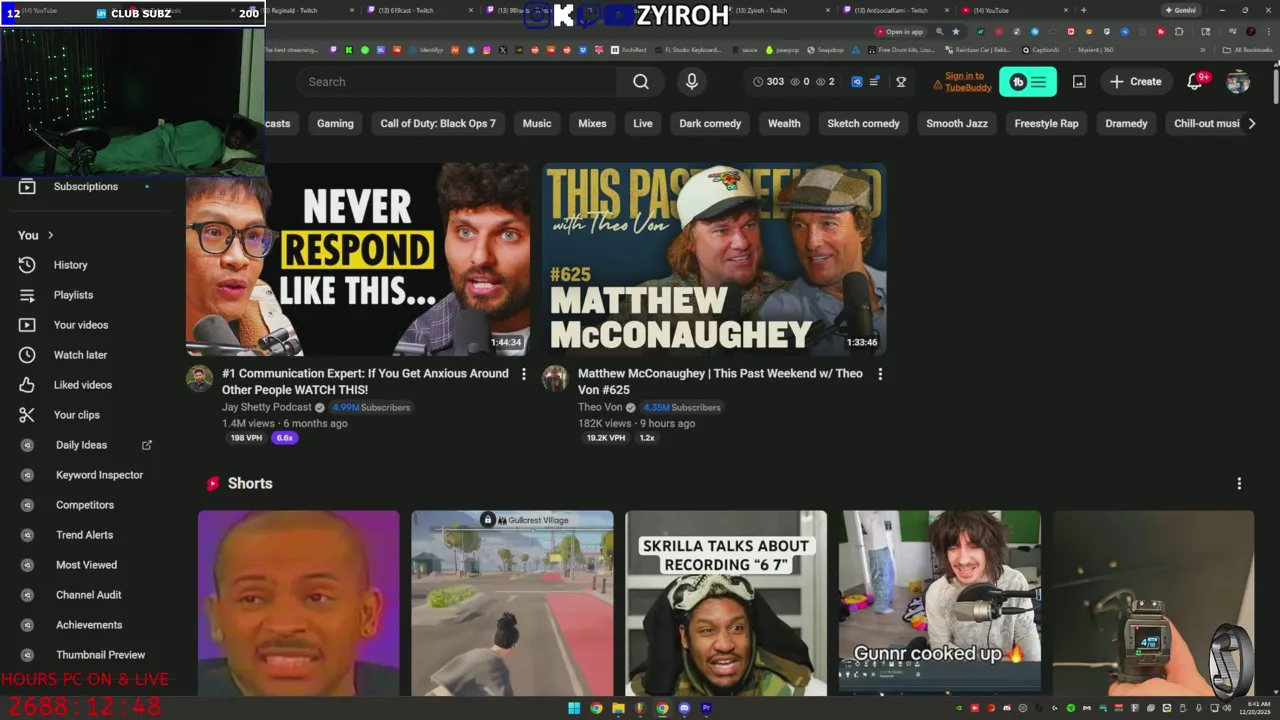Click the Playlists icon in sidebar
The height and width of the screenshot is (720, 1280).
click(x=27, y=295)
